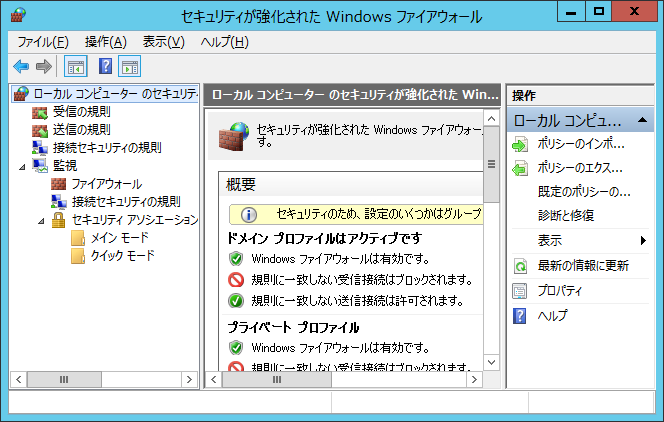Image resolution: width=664 pixels, height=422 pixels.
Task: Open the ヘルプ(H) menu
Action: [x=224, y=42]
